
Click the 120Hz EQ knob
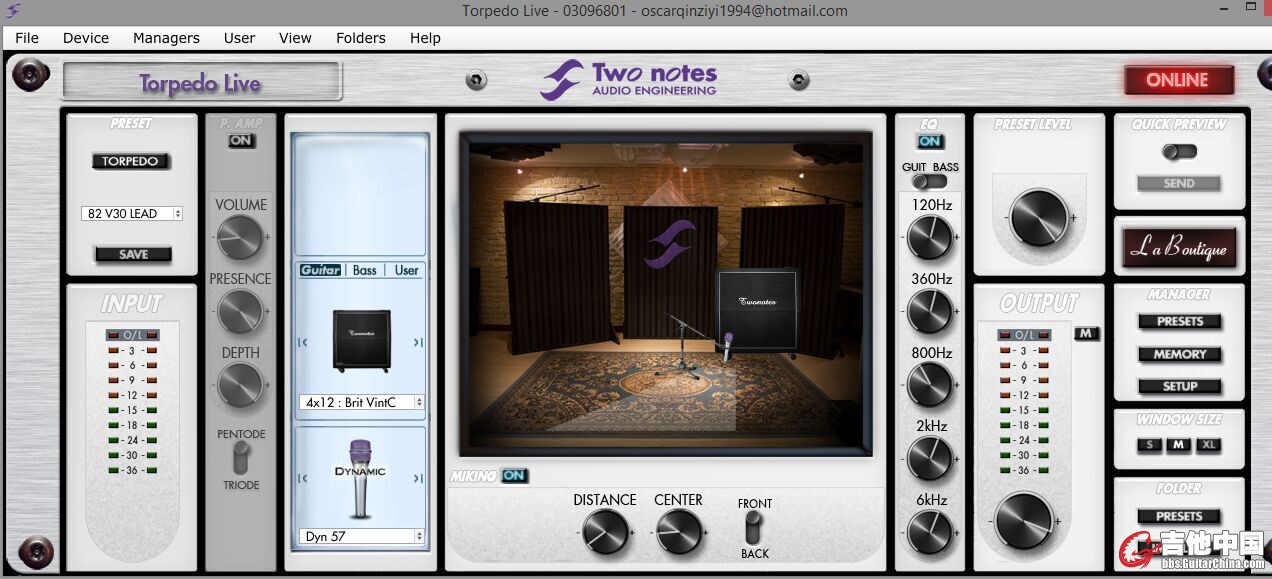(x=930, y=237)
